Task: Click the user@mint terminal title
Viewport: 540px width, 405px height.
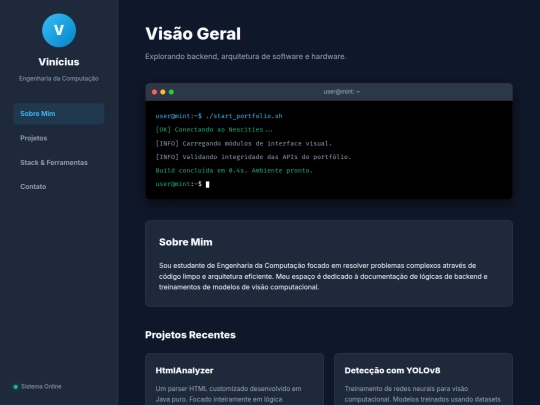Action: (x=342, y=92)
